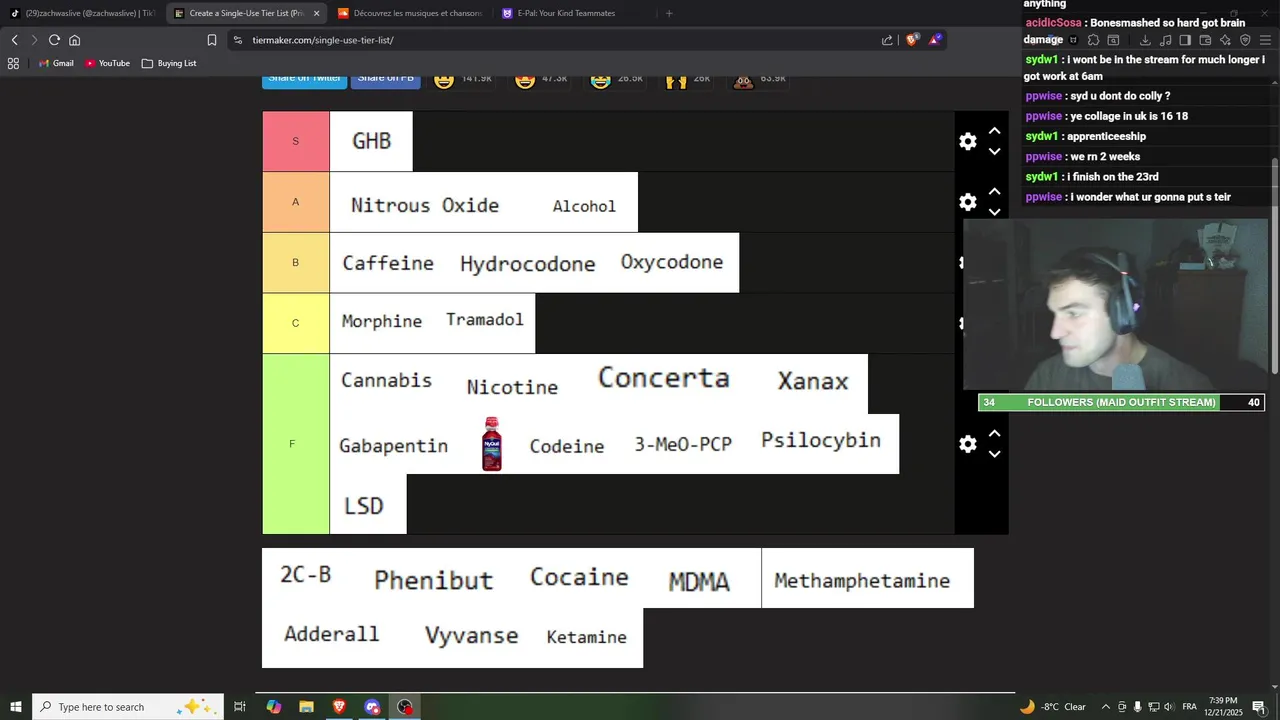Click the Type here to search box
This screenshot has width=1280, height=720.
(130, 707)
